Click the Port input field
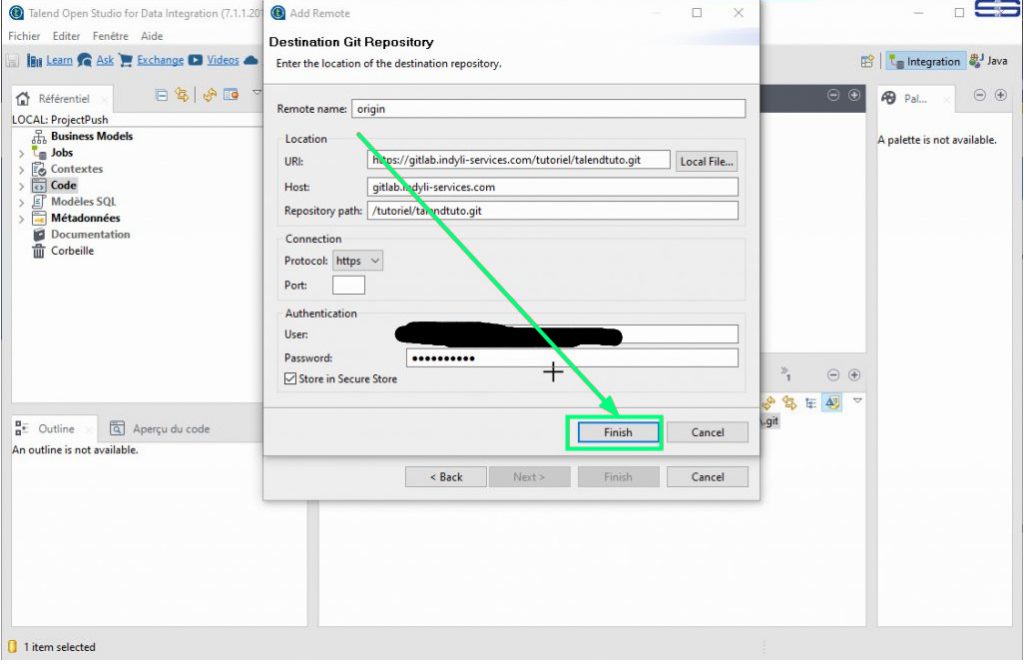 (x=349, y=285)
